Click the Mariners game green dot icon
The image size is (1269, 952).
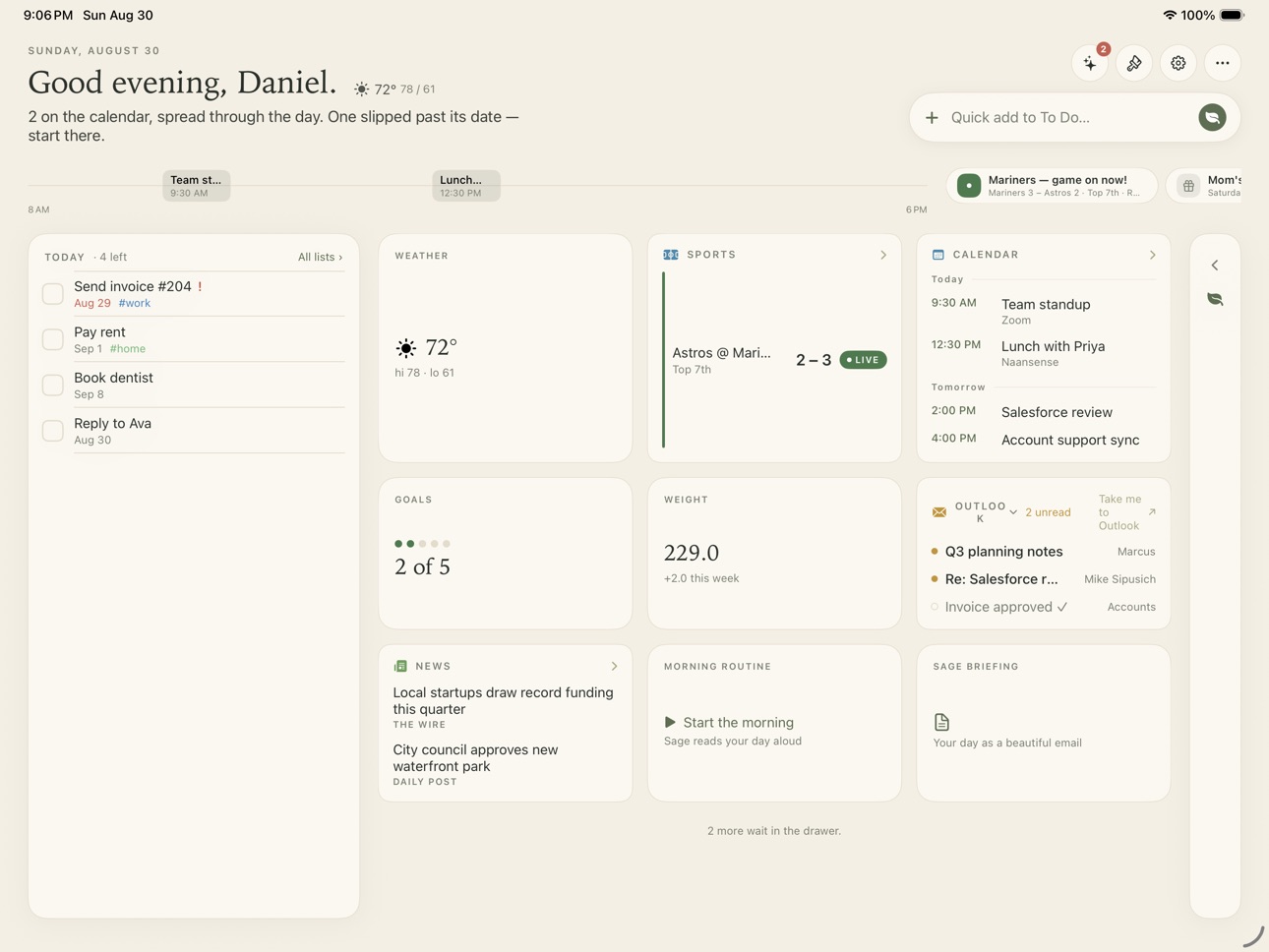969,185
